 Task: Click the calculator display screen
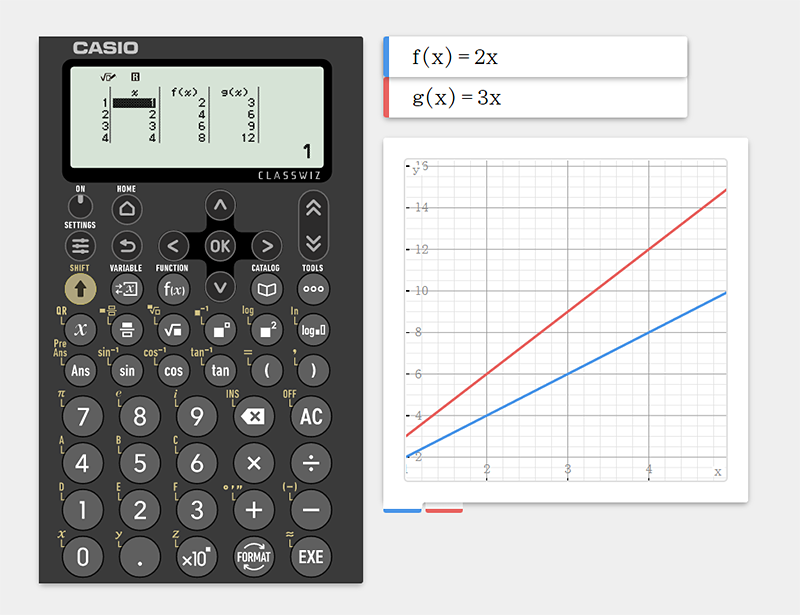coord(200,110)
